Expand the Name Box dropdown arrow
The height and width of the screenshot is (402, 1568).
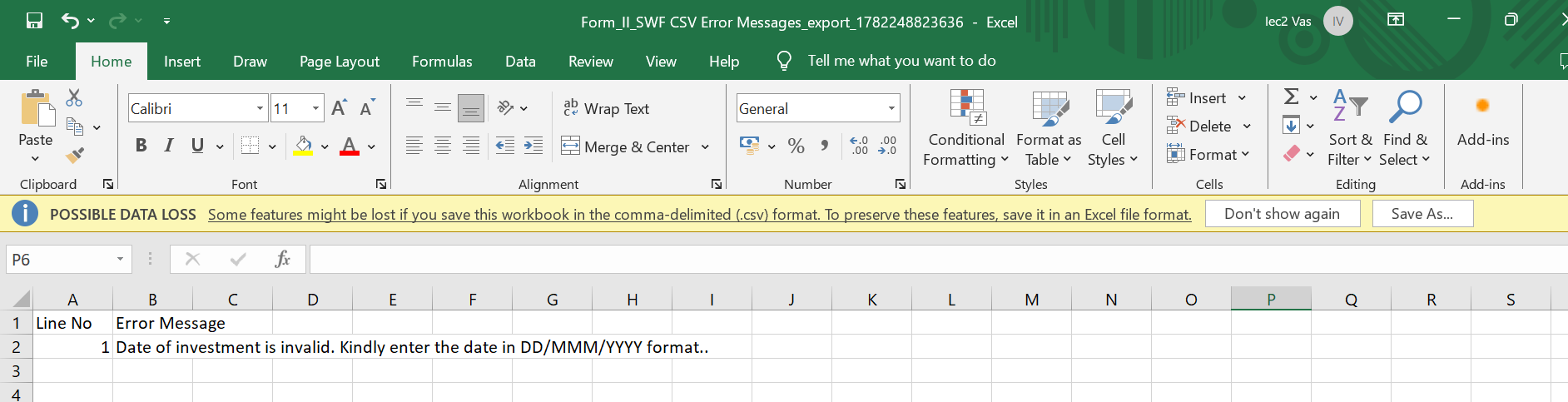pos(120,260)
